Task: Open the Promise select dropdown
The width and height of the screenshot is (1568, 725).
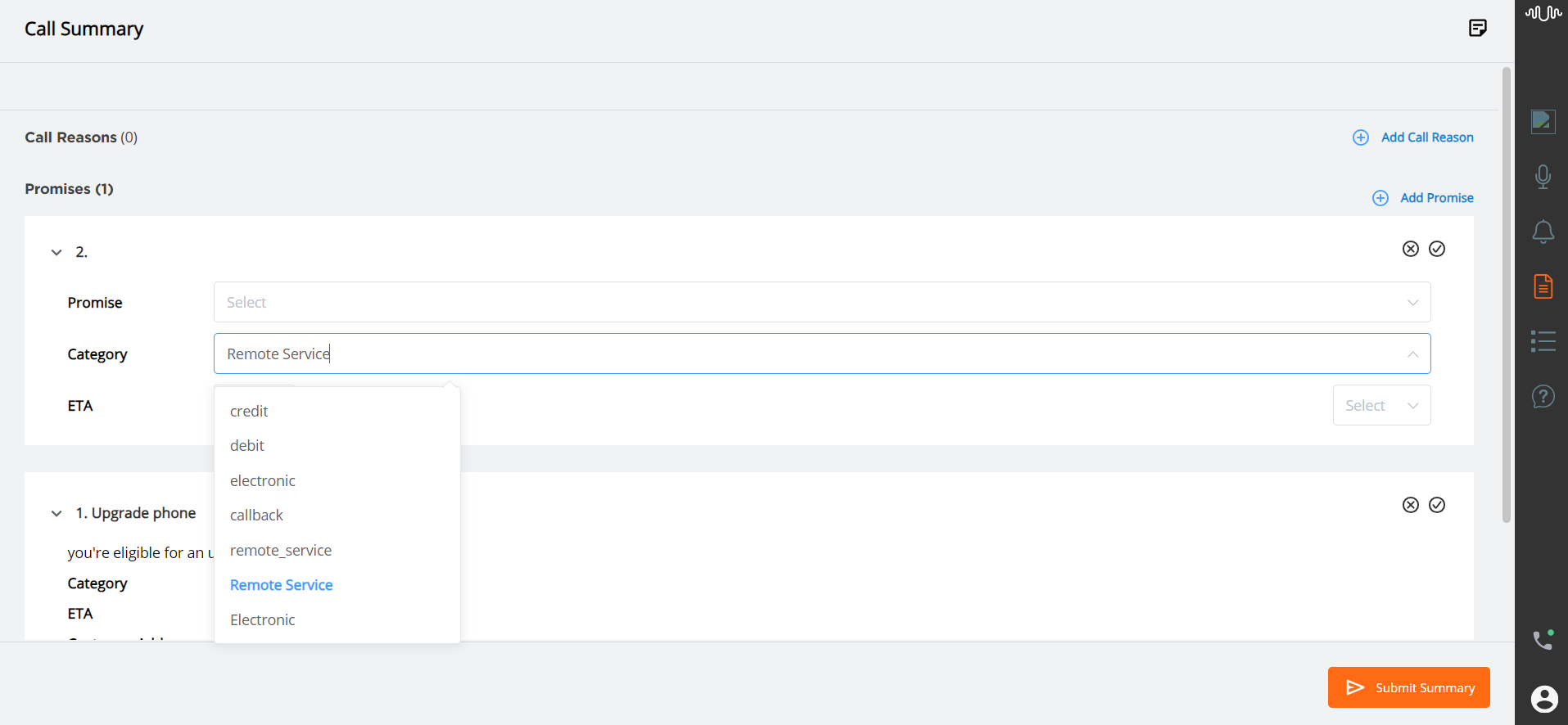Action: 822,302
